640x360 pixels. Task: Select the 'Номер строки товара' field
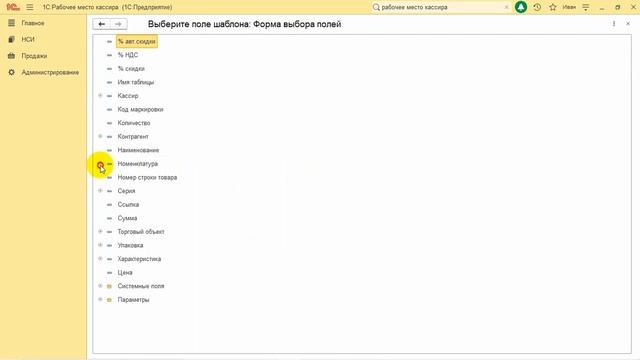coord(147,178)
